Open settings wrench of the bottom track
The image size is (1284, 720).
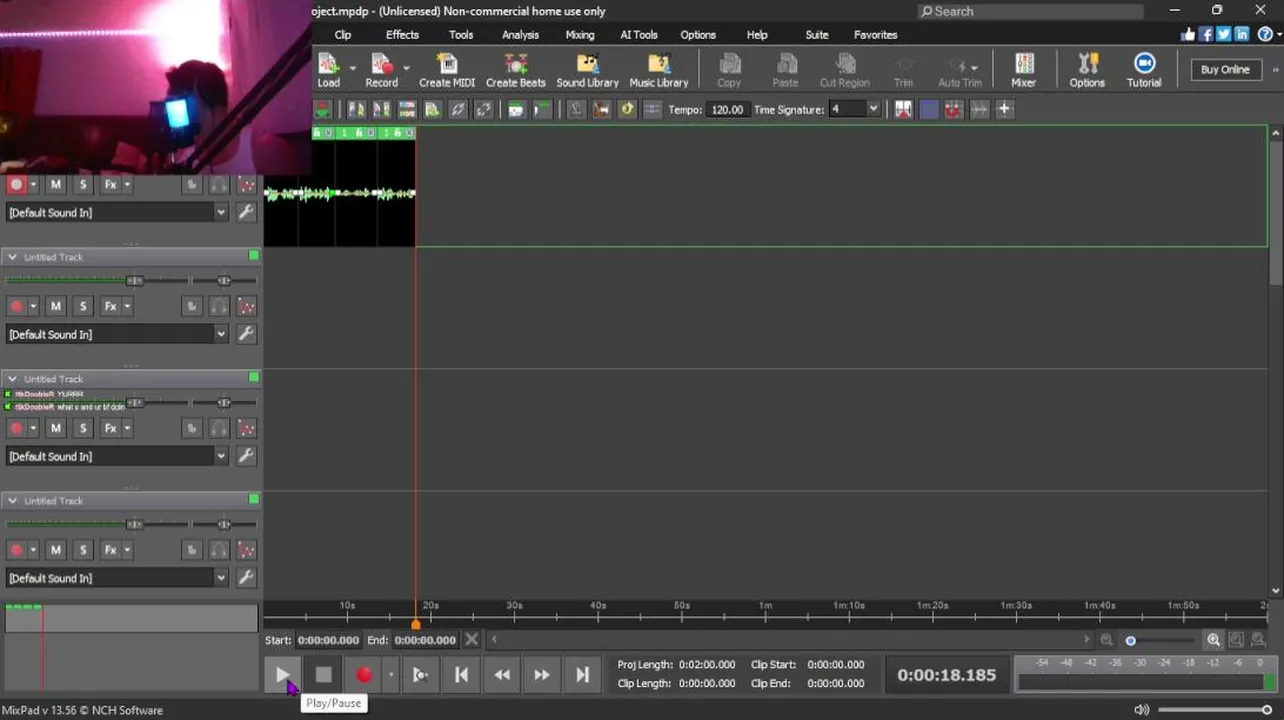(246, 577)
